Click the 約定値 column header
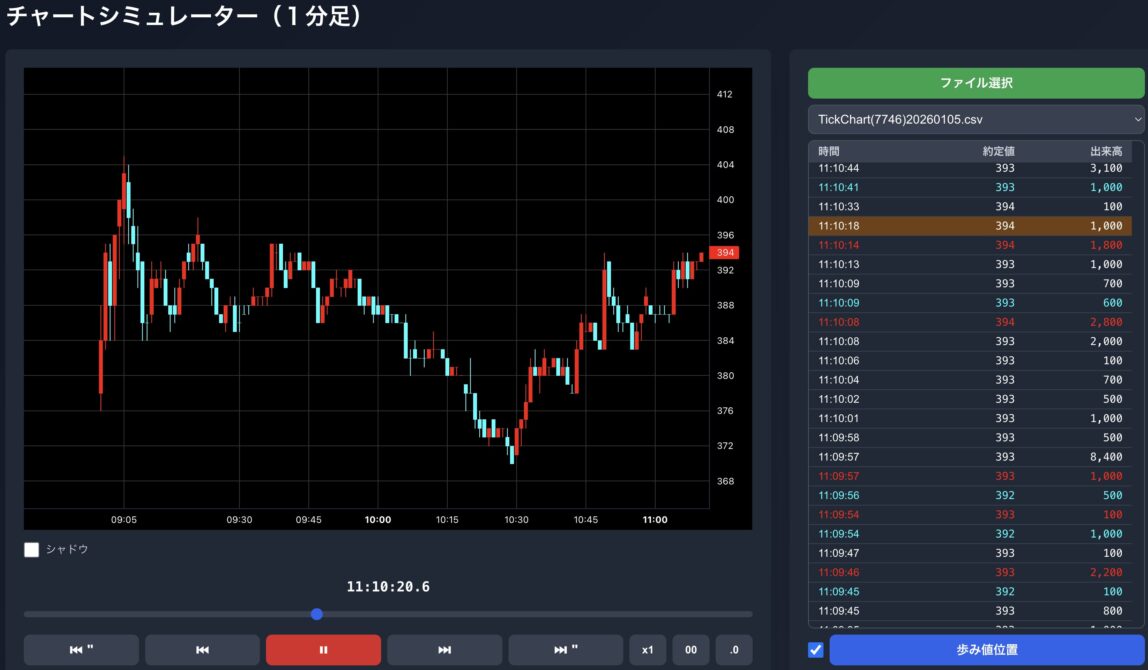This screenshot has height=670, width=1148. (x=997, y=151)
